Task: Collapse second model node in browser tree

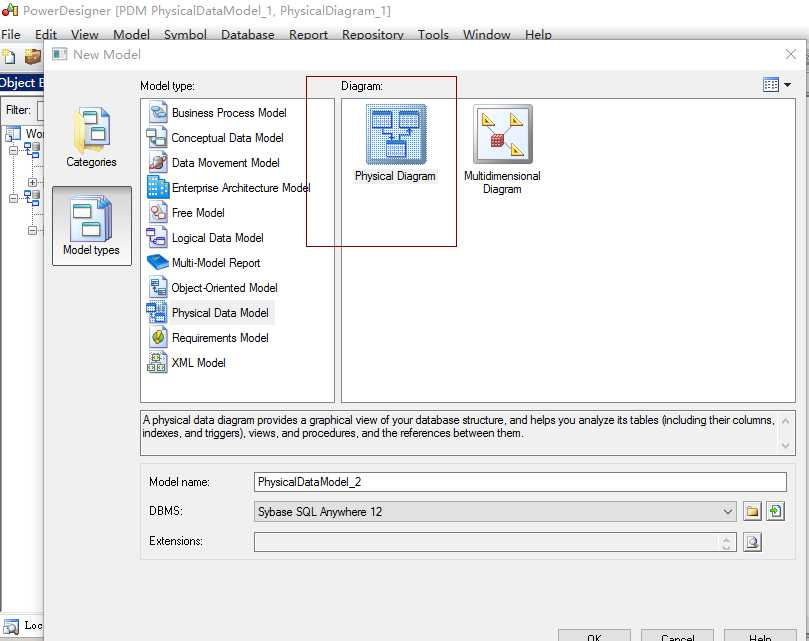Action: [x=13, y=198]
